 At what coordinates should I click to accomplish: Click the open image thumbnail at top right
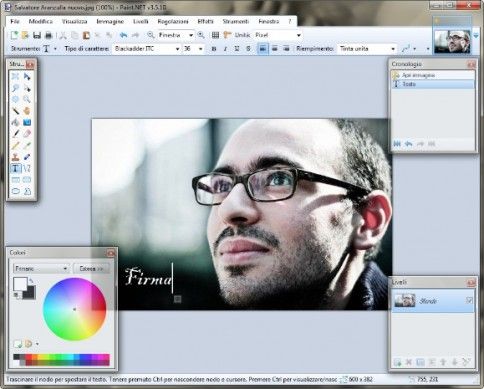click(x=452, y=41)
